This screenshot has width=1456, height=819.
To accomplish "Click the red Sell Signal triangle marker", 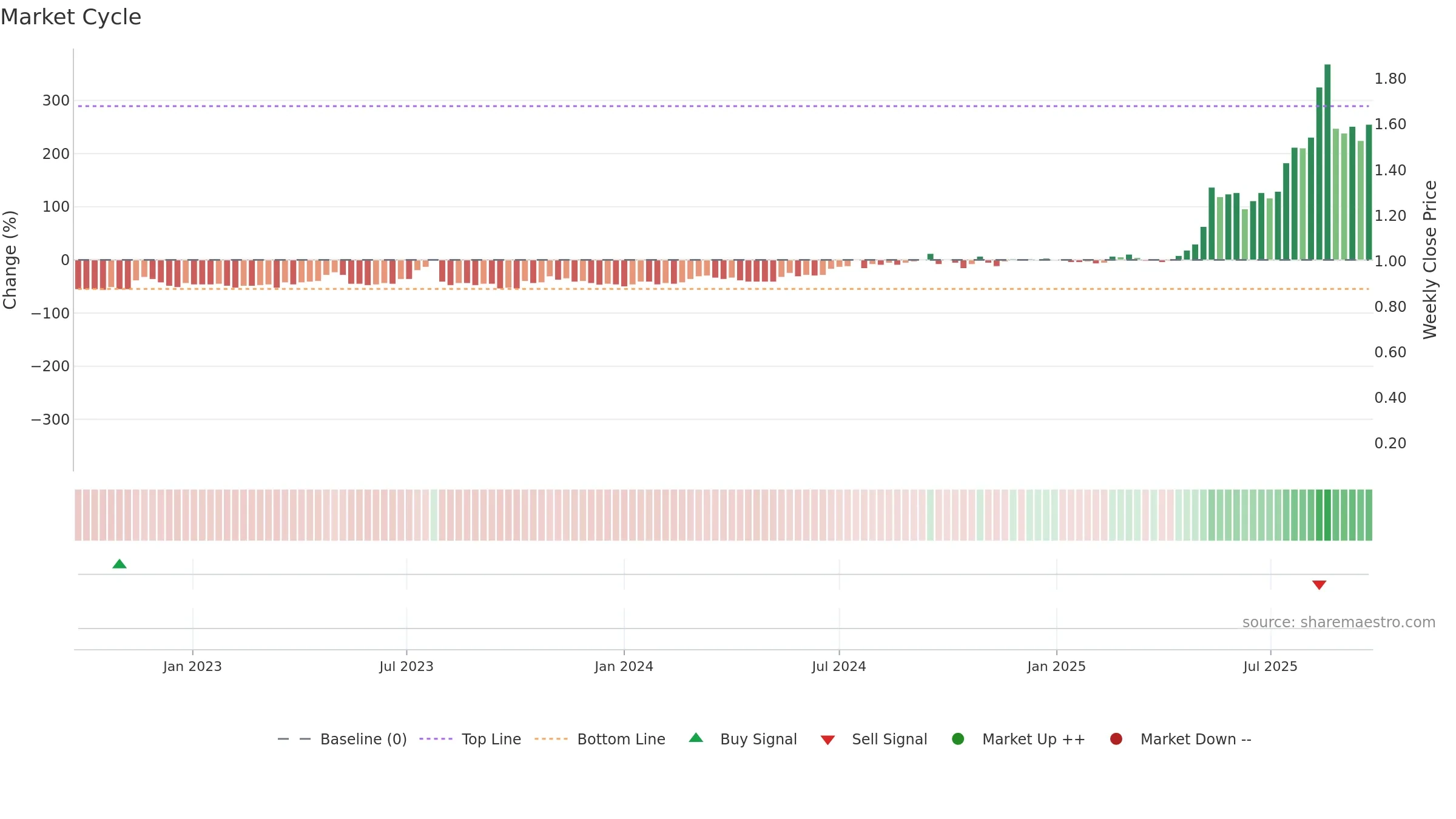I will (1319, 585).
